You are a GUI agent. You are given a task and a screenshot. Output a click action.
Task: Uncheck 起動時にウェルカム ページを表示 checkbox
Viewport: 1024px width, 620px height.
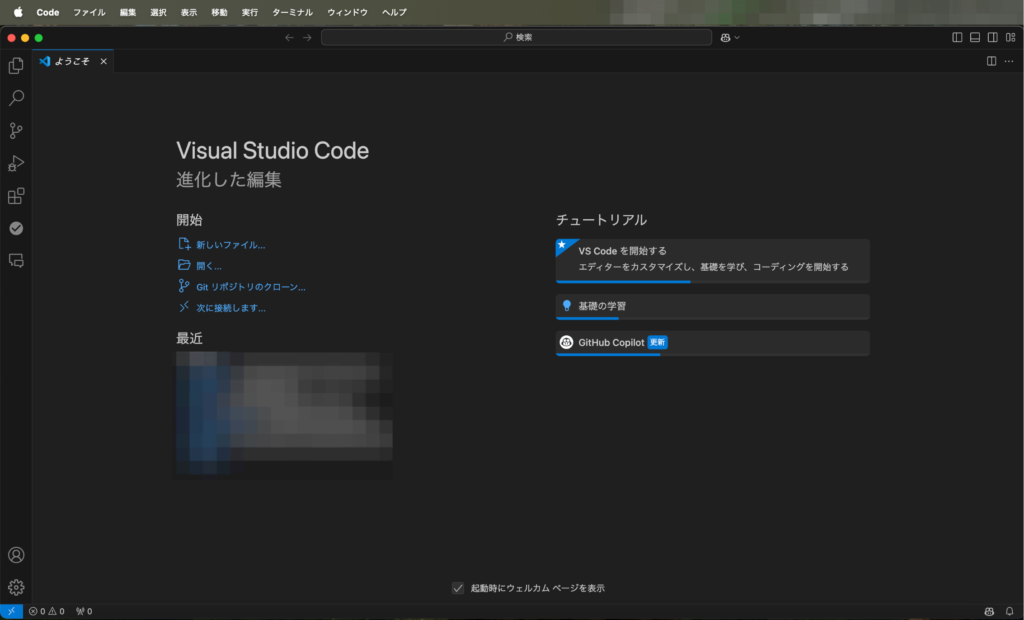point(458,588)
